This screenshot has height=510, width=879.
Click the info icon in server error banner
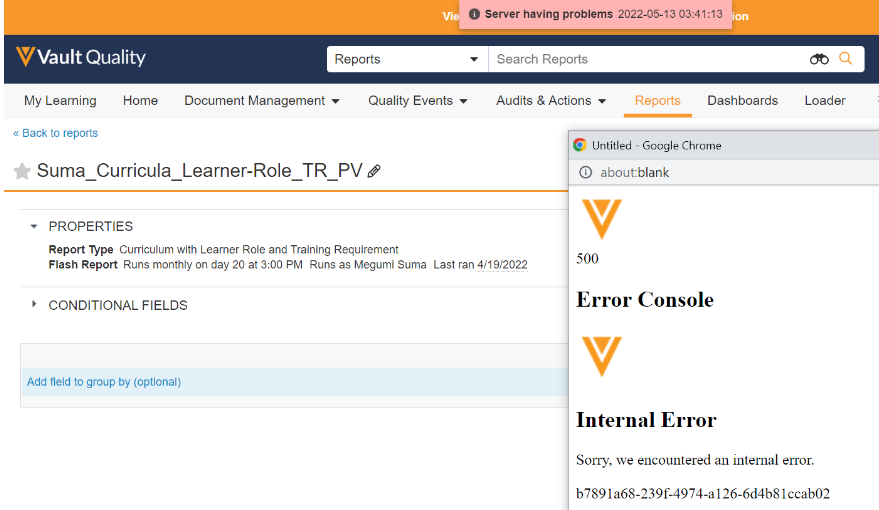pyautogui.click(x=474, y=15)
